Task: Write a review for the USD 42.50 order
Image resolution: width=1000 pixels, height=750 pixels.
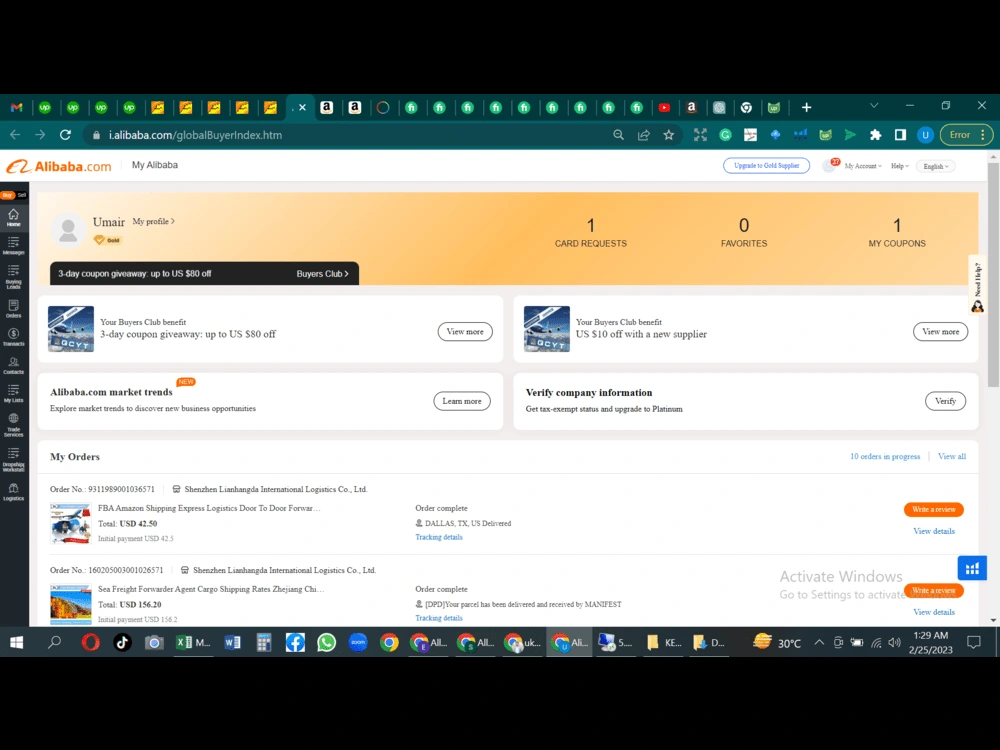Action: pyautogui.click(x=933, y=510)
